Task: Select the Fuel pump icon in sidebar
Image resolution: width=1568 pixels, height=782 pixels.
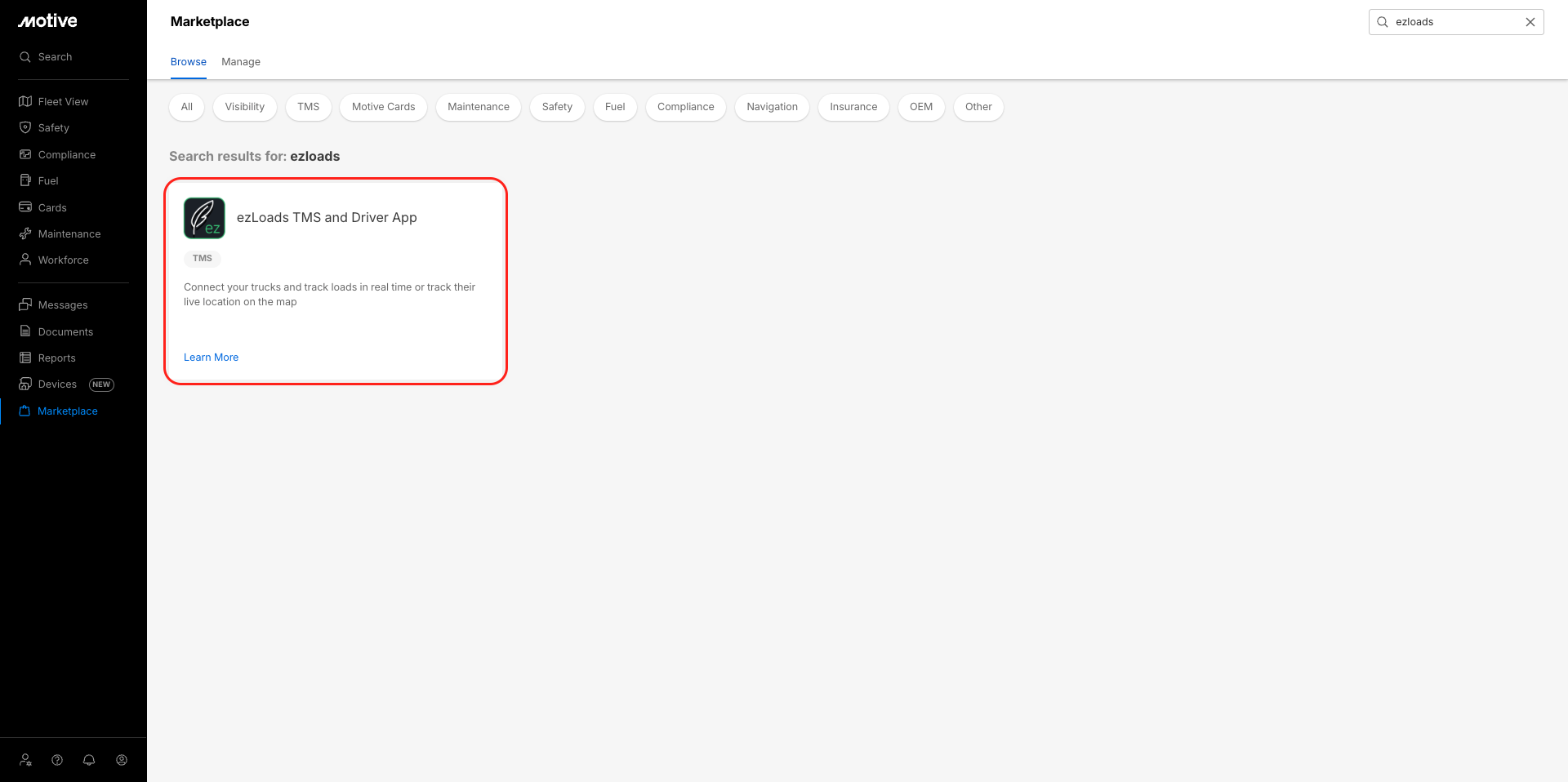Action: tap(25, 180)
